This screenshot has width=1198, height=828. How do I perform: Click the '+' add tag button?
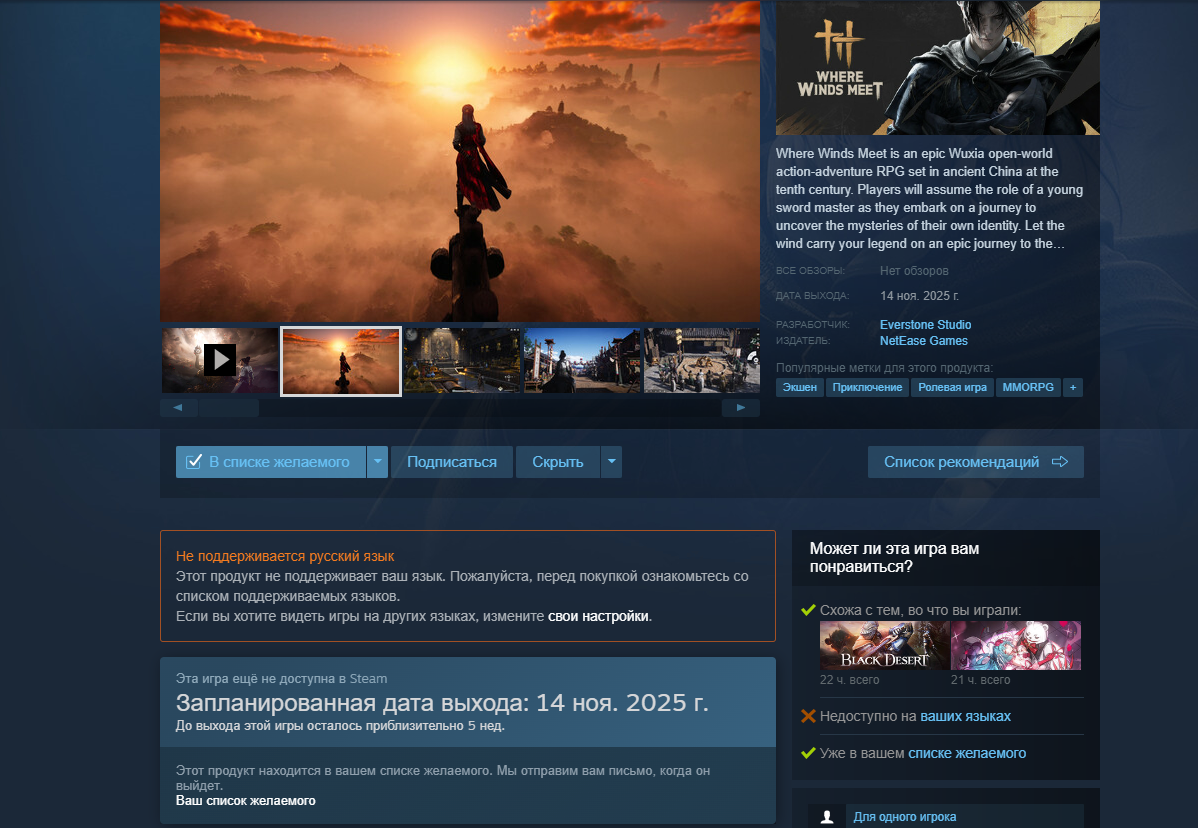[1073, 387]
